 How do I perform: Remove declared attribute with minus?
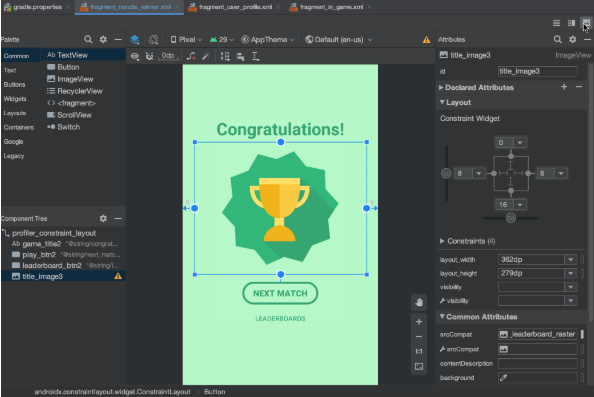(579, 87)
